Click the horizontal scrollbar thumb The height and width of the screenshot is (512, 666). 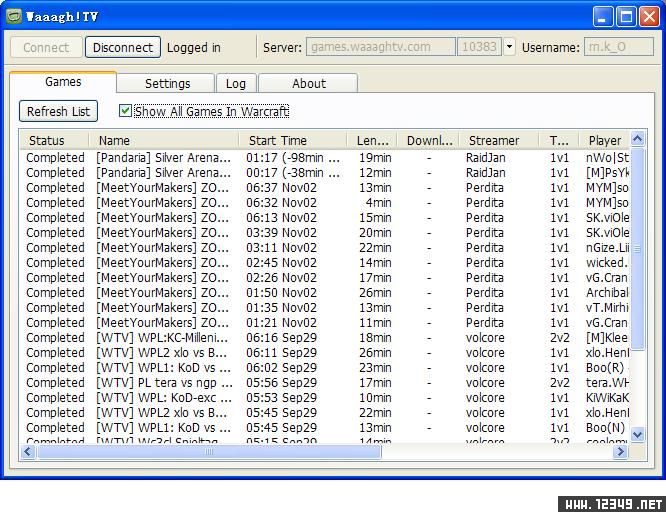(209, 451)
